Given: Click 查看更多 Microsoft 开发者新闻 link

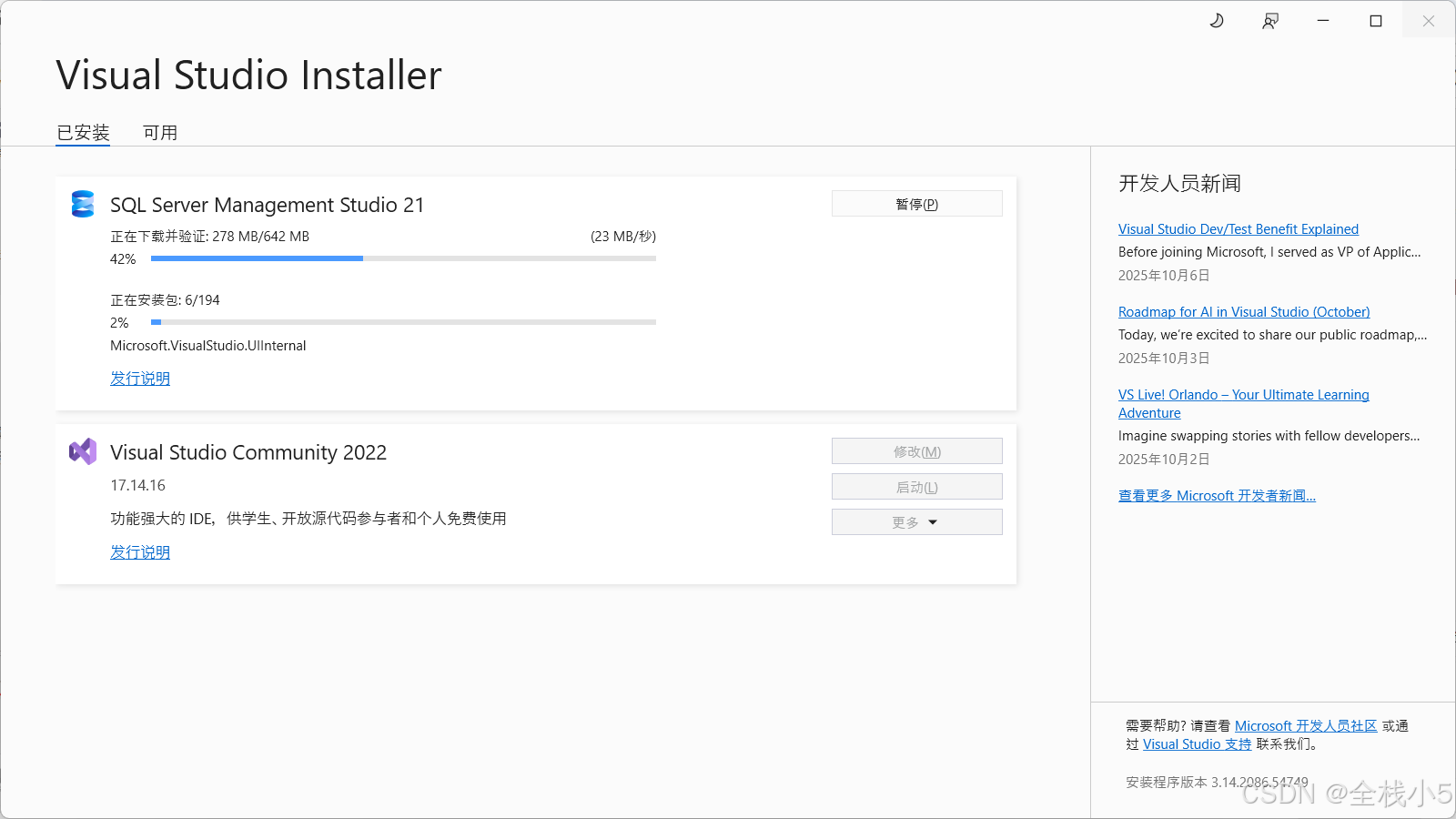Looking at the screenshot, I should click(1217, 496).
